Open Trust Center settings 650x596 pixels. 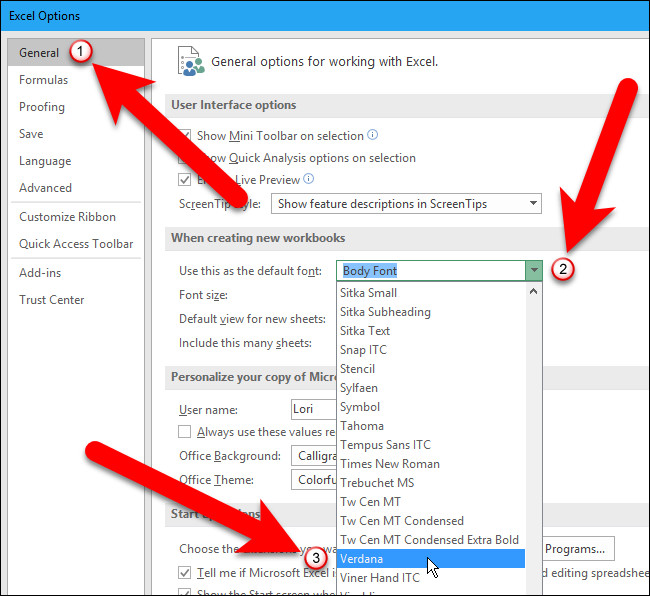click(x=52, y=299)
